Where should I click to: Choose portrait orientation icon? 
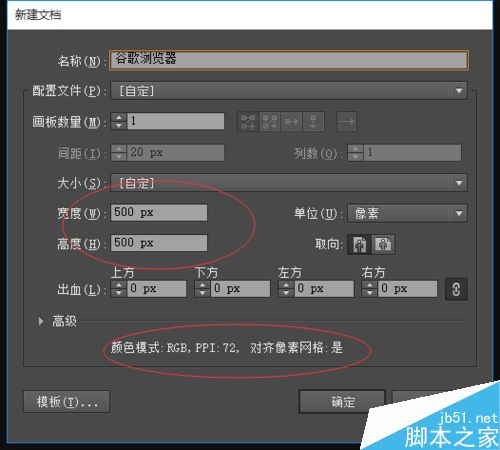(359, 245)
